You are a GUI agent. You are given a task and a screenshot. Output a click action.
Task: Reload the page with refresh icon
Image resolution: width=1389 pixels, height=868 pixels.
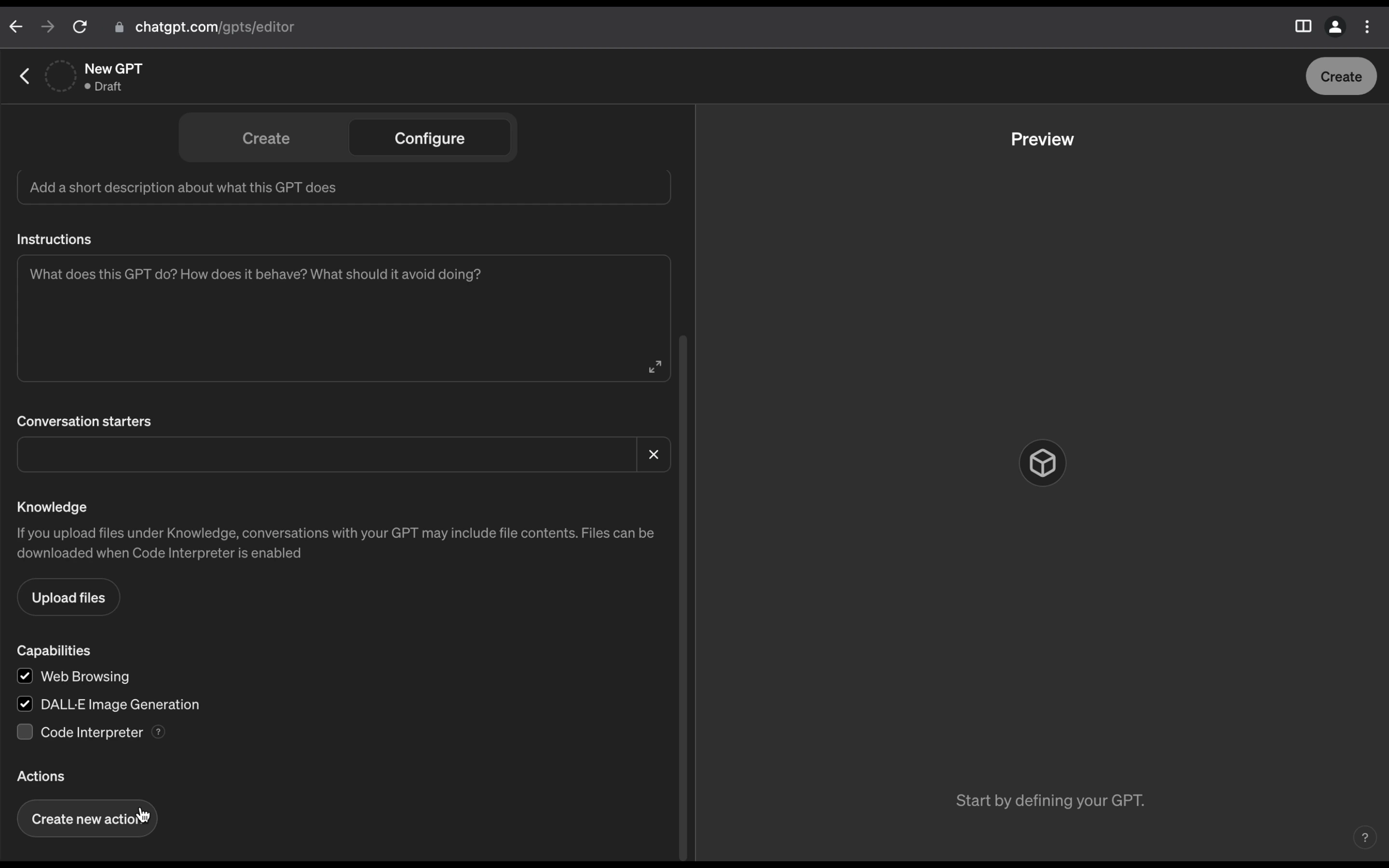pos(81,27)
